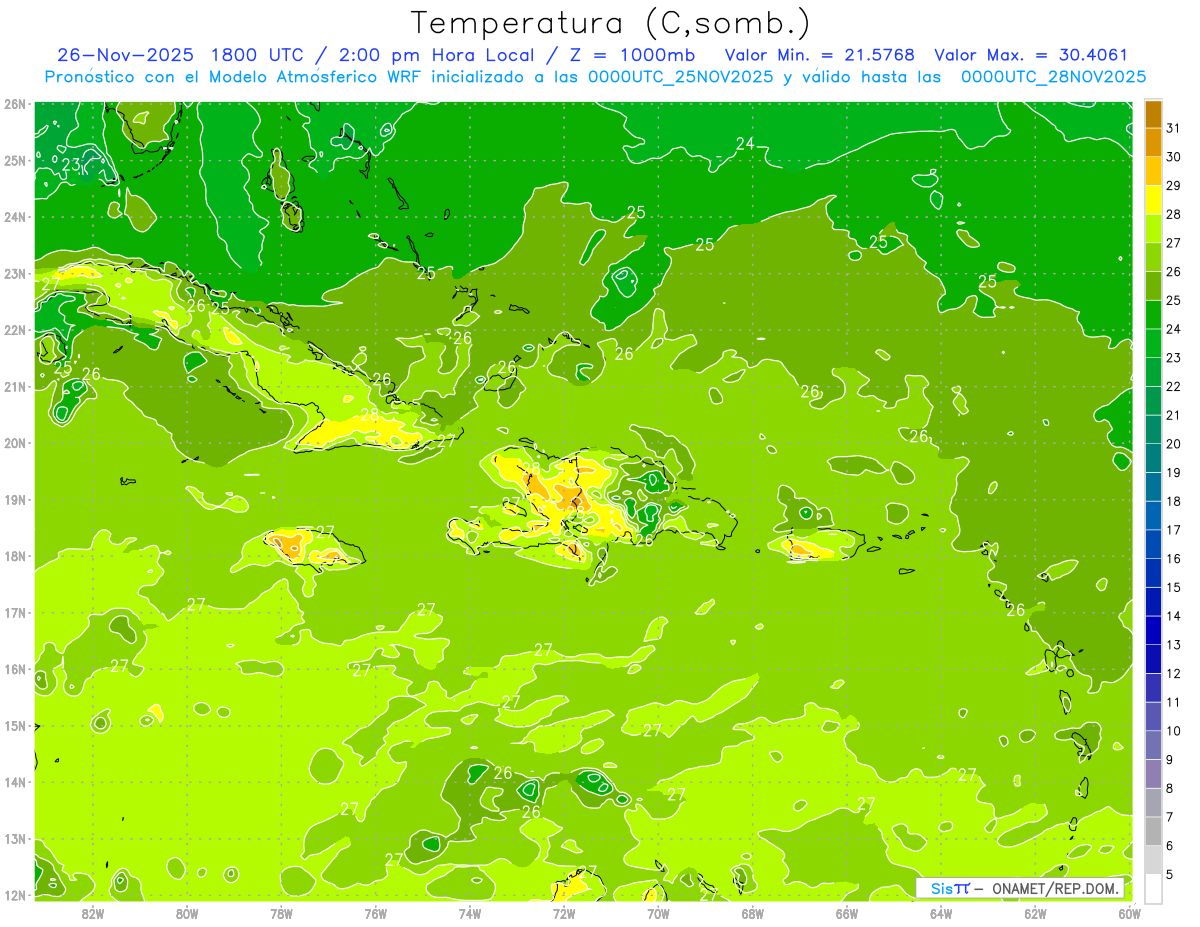Screen dimensions: 1200x927
Task: Select valid-until time '0000UTC_28NOV2025'
Action: 1053,77
